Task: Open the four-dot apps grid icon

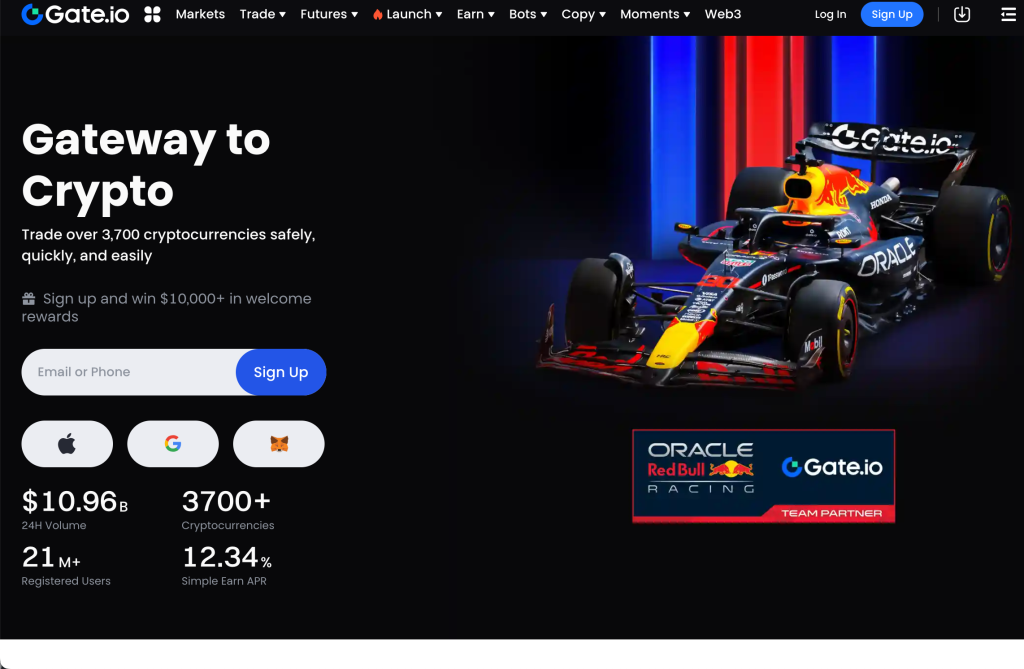Action: pyautogui.click(x=152, y=14)
